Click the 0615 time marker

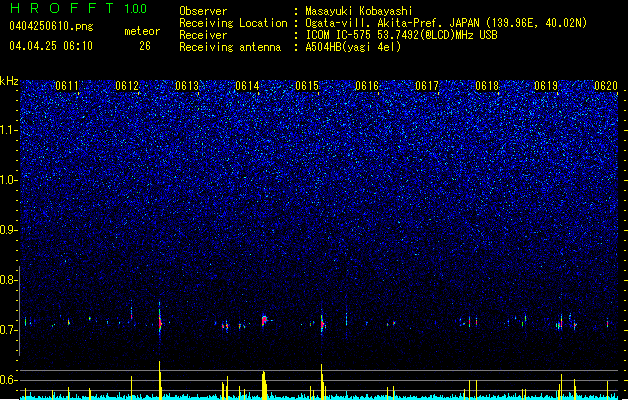(307, 86)
